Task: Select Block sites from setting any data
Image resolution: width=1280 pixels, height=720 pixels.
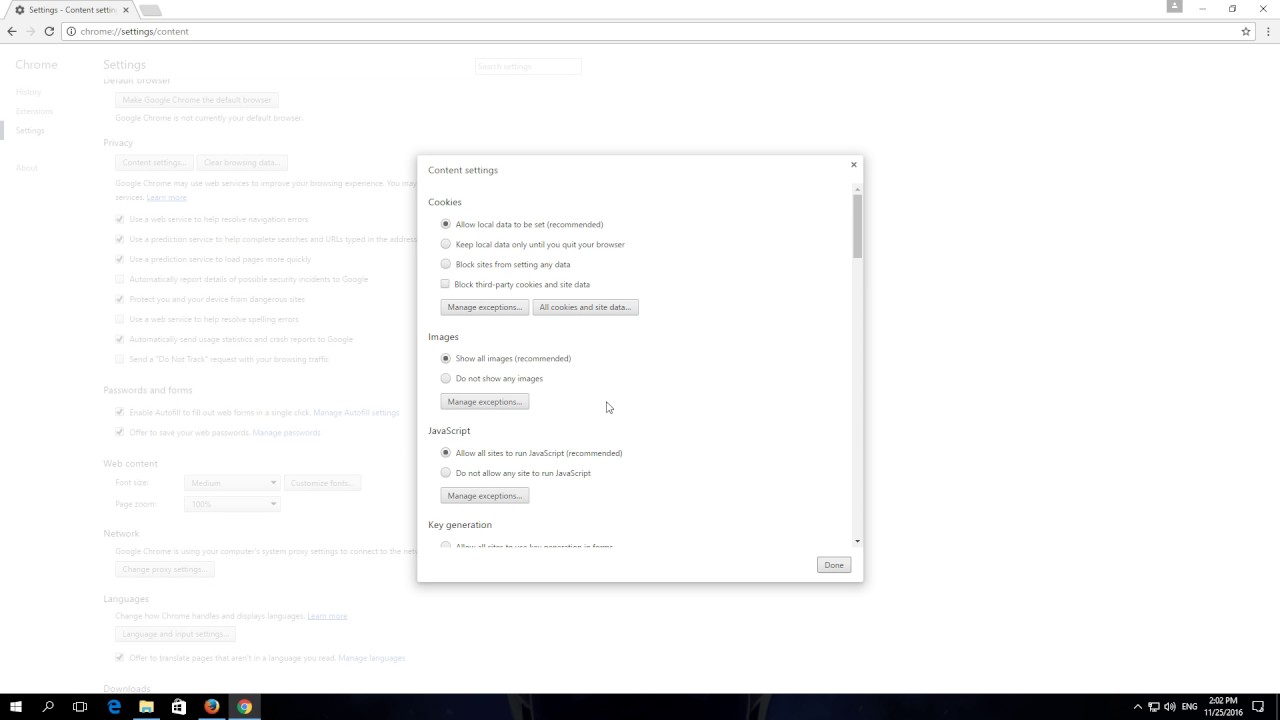Action: pyautogui.click(x=446, y=264)
